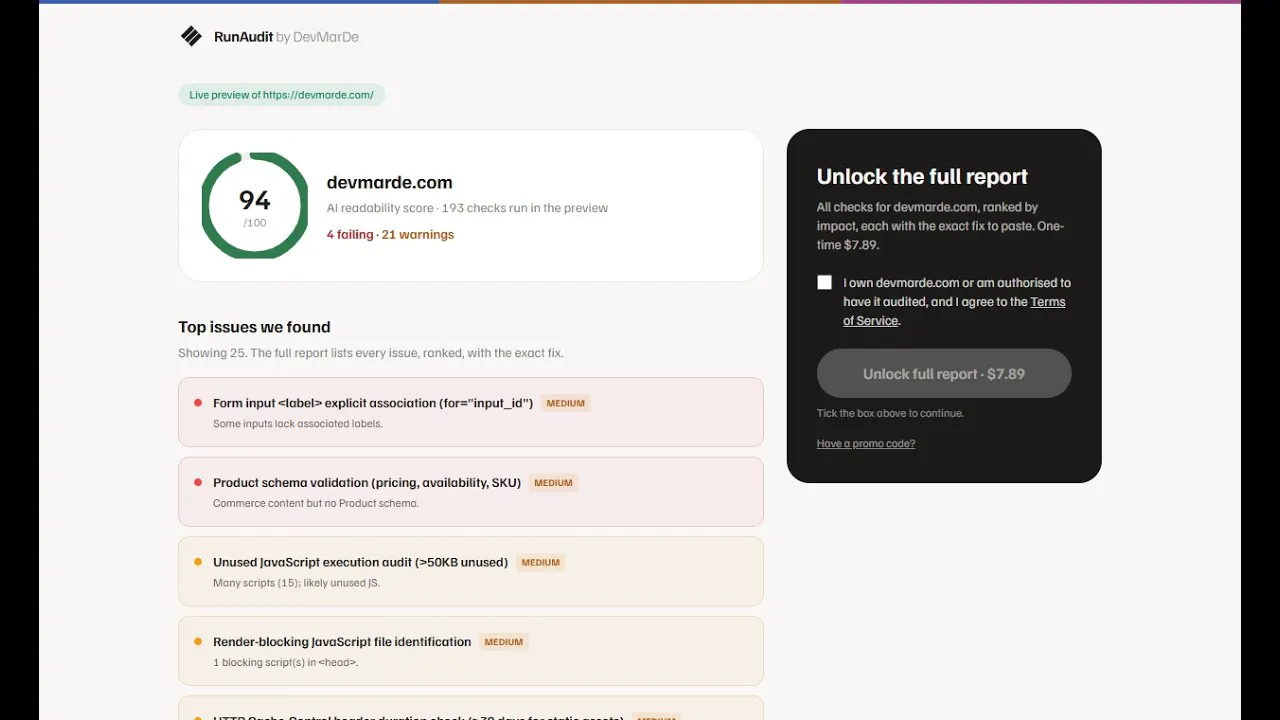Click '1 blocking script(s) in <head>.' description
The image size is (1280, 720).
point(286,662)
